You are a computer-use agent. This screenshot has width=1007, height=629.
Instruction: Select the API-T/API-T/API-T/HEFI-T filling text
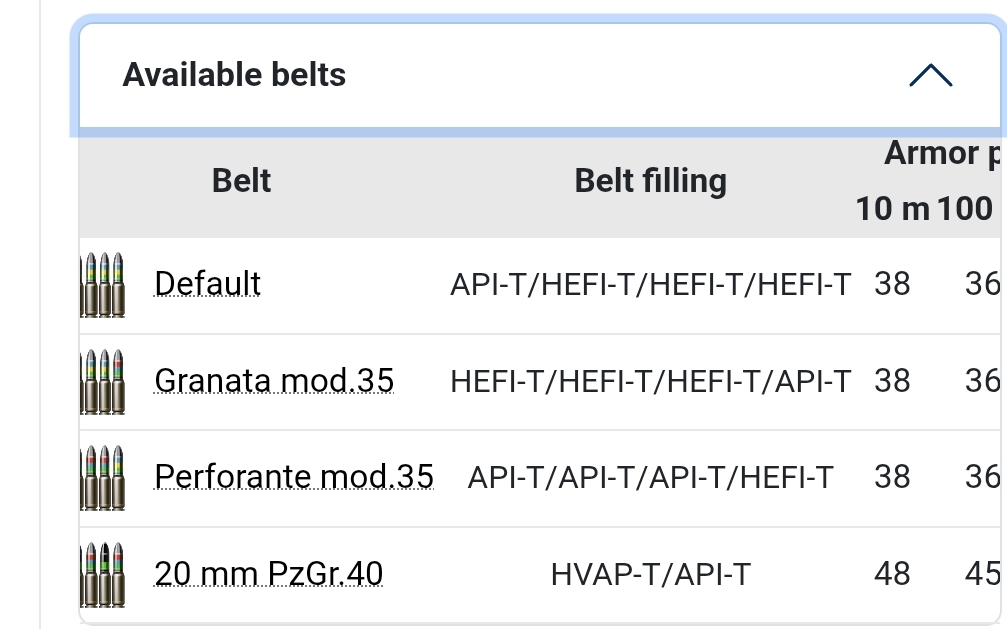pos(650,477)
